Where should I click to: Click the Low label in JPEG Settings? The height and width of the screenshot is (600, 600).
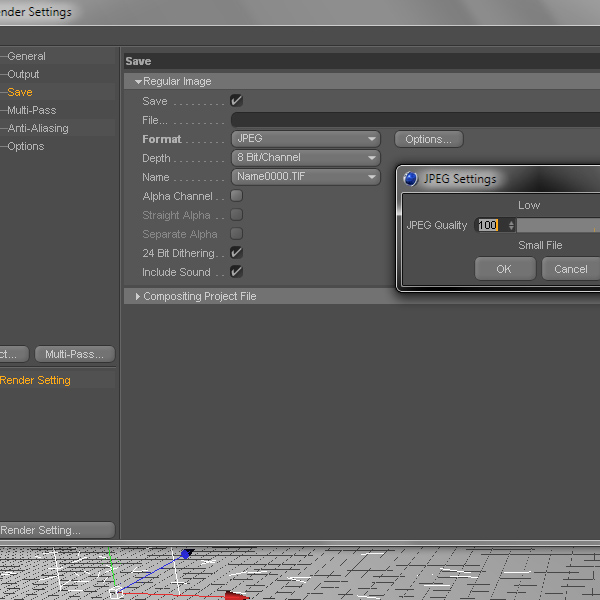(529, 205)
